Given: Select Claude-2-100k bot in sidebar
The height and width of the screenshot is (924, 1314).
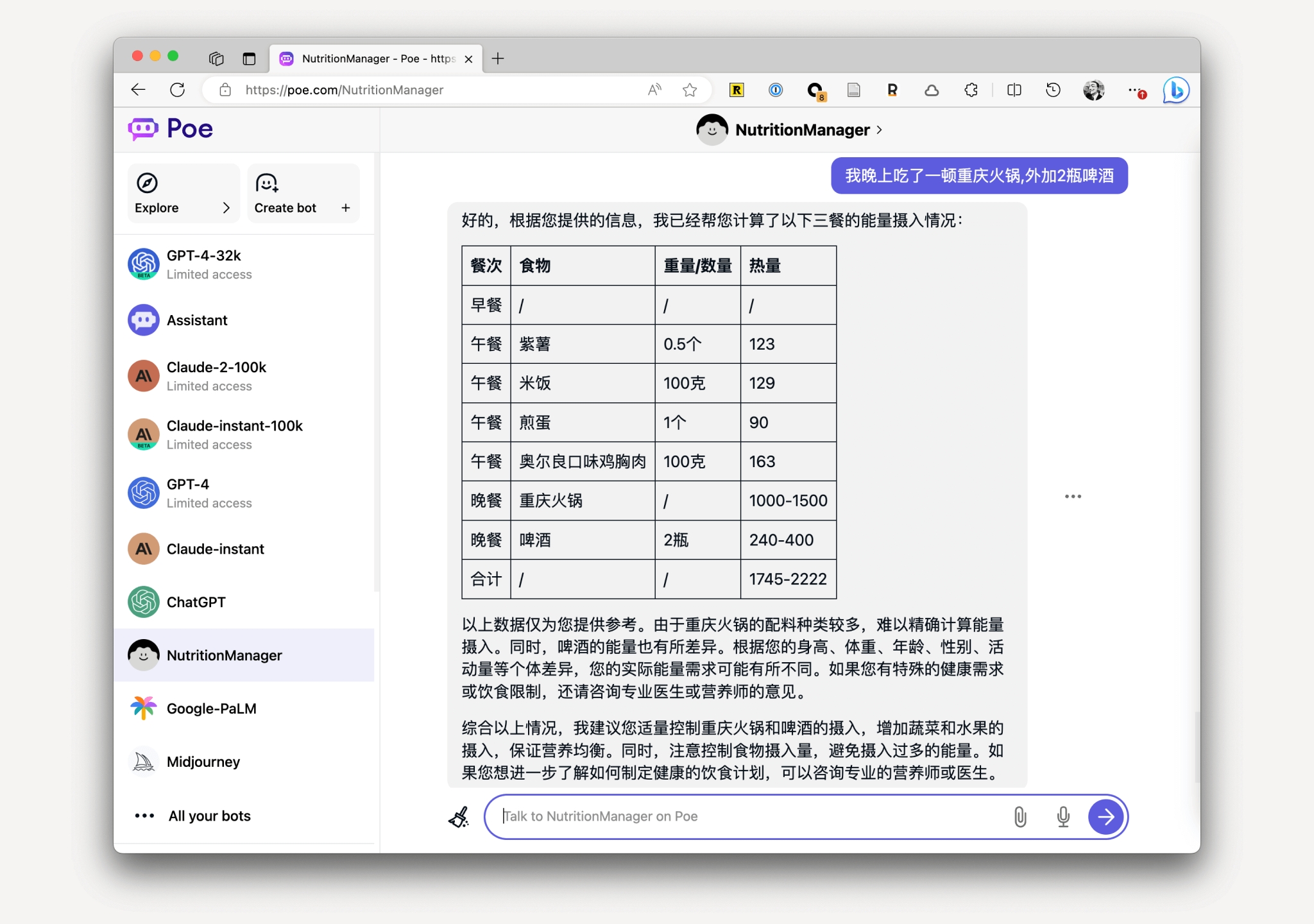Looking at the screenshot, I should [216, 376].
